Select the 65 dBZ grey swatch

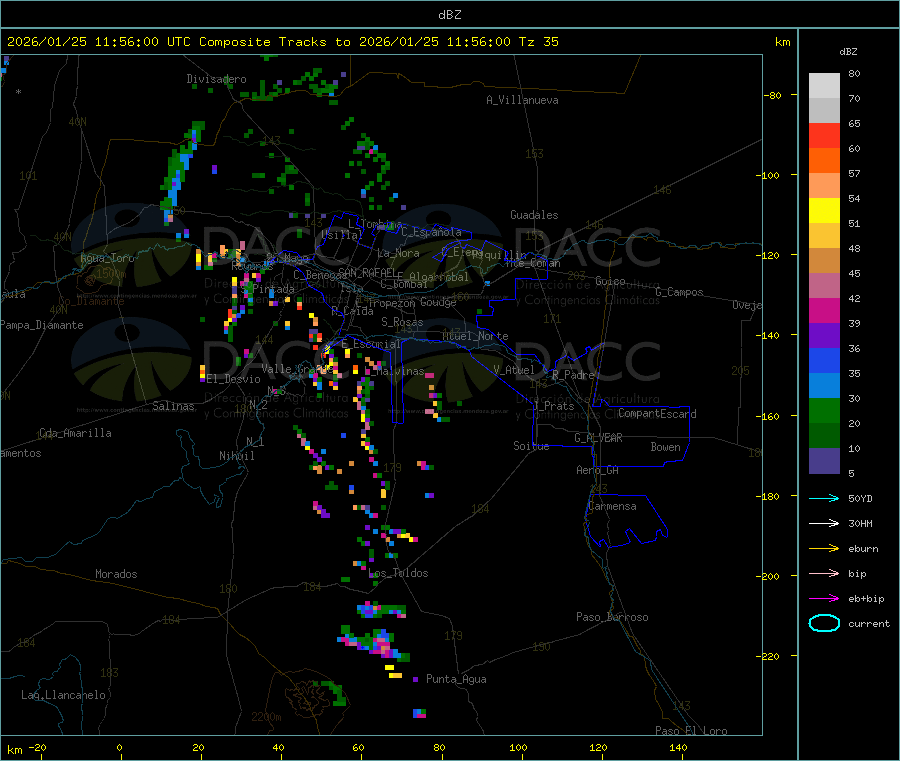tap(824, 111)
